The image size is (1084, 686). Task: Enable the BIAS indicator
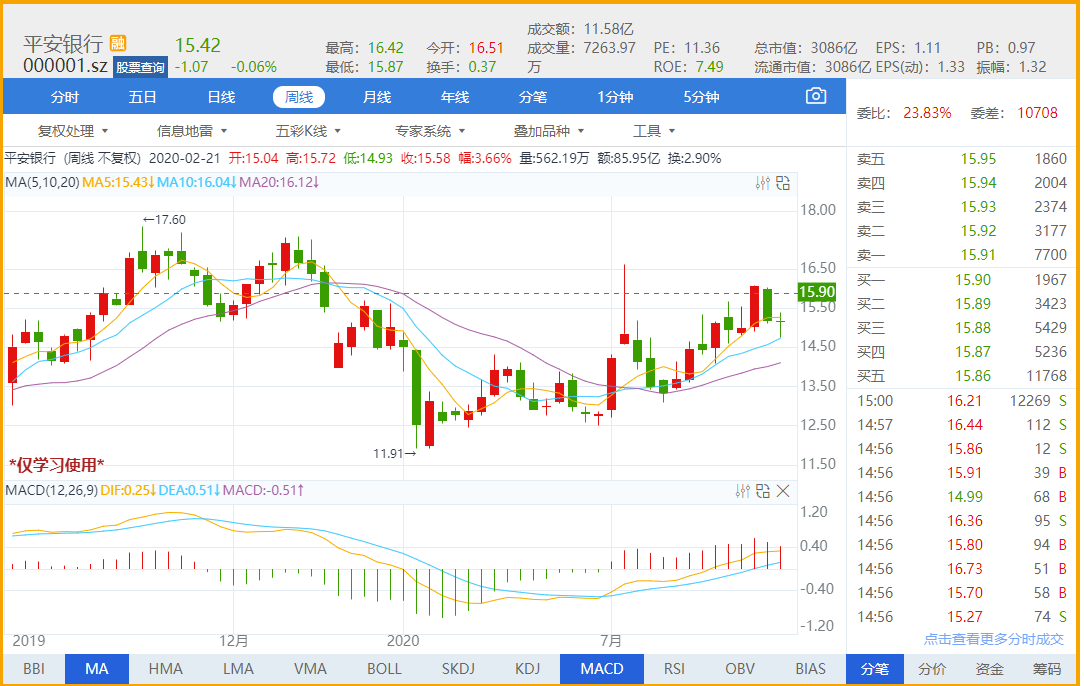pyautogui.click(x=810, y=669)
